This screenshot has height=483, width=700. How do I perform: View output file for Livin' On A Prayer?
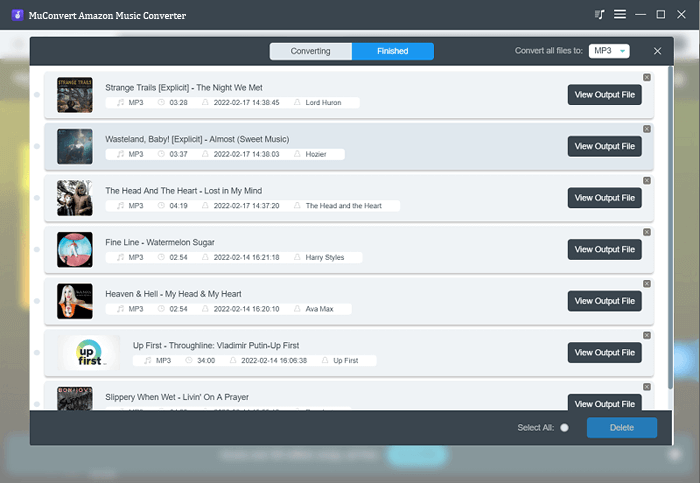[604, 403]
